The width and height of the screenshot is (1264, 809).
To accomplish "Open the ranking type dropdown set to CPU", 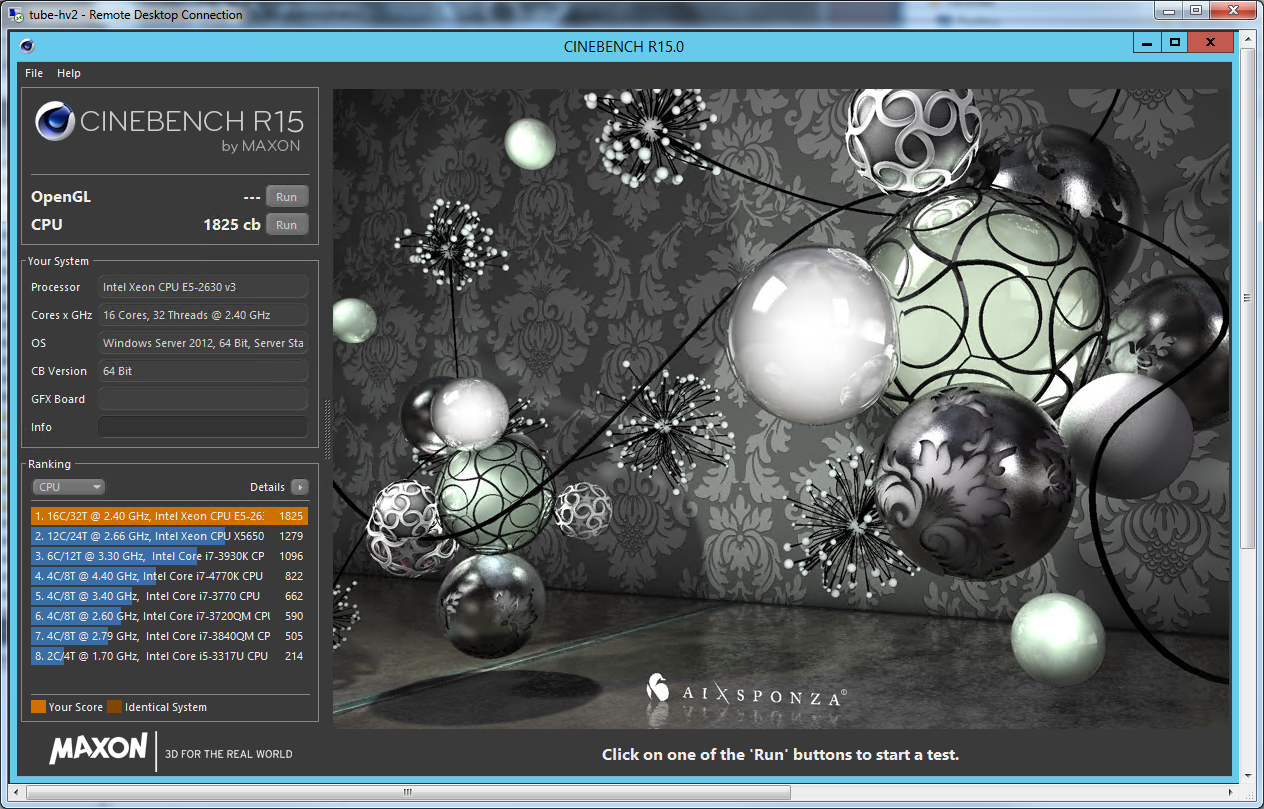I will (x=69, y=487).
